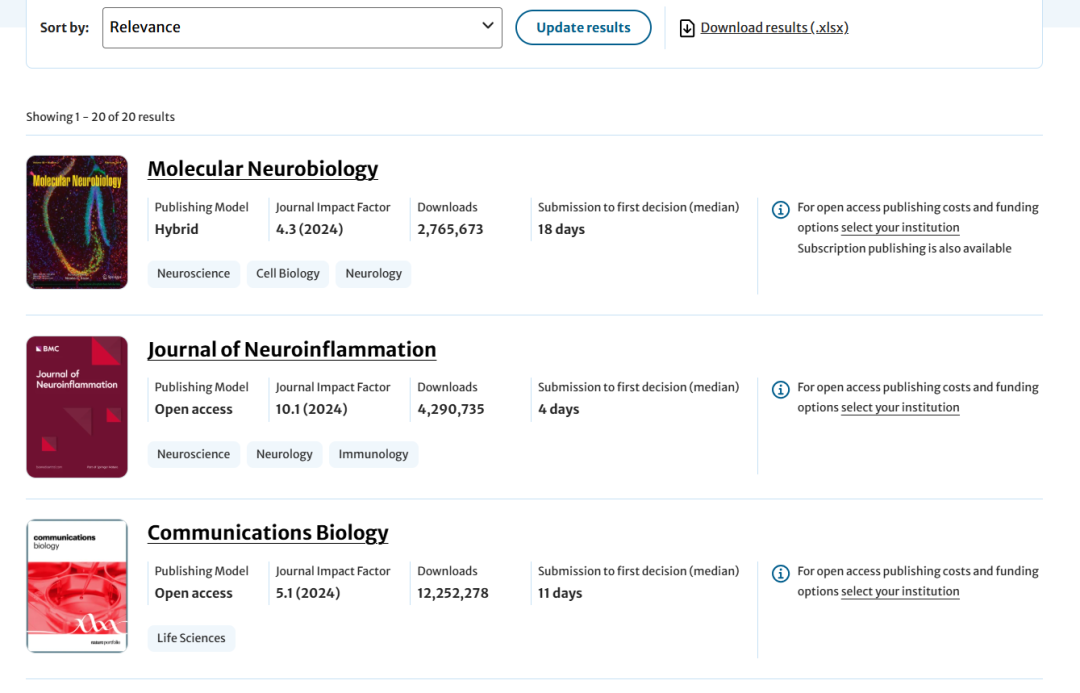Open the Communications Biology title link
Viewport: 1080px width, 693px height.
[267, 533]
